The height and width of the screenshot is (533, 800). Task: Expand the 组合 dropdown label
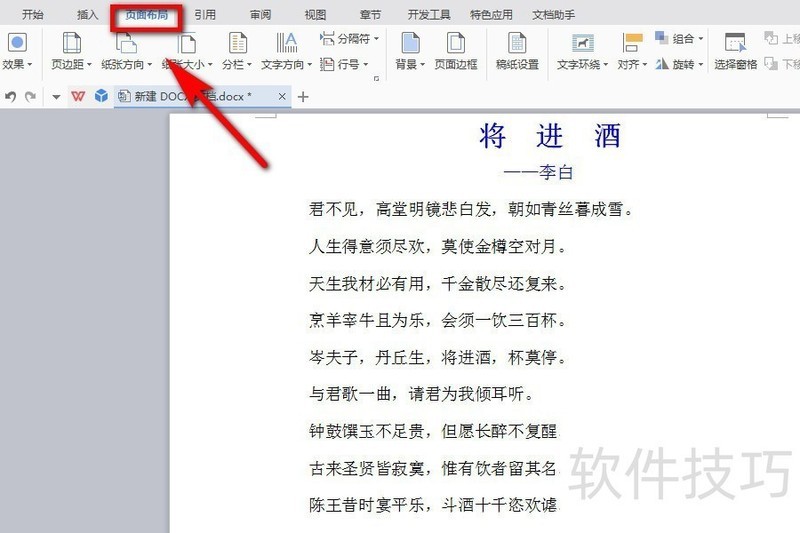pos(688,38)
